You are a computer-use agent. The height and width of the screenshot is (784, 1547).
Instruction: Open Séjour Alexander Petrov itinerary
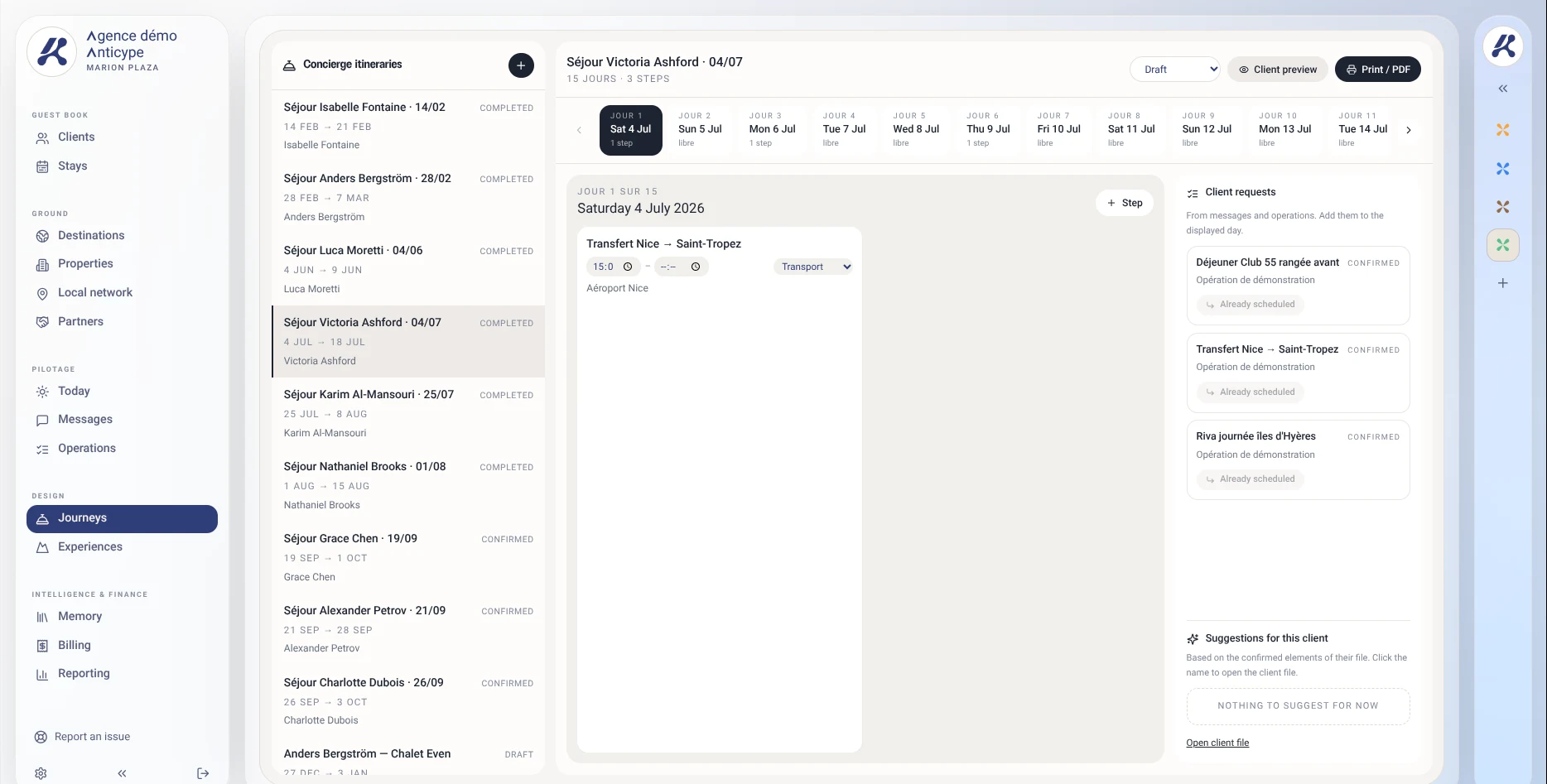click(x=408, y=629)
